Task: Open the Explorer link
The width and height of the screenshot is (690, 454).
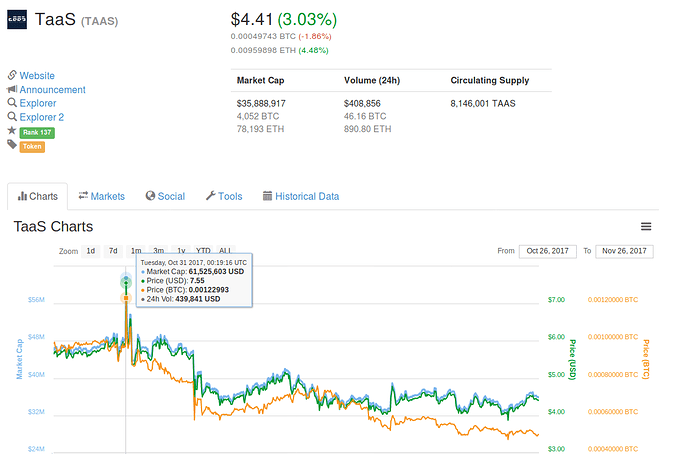Action: pos(38,103)
